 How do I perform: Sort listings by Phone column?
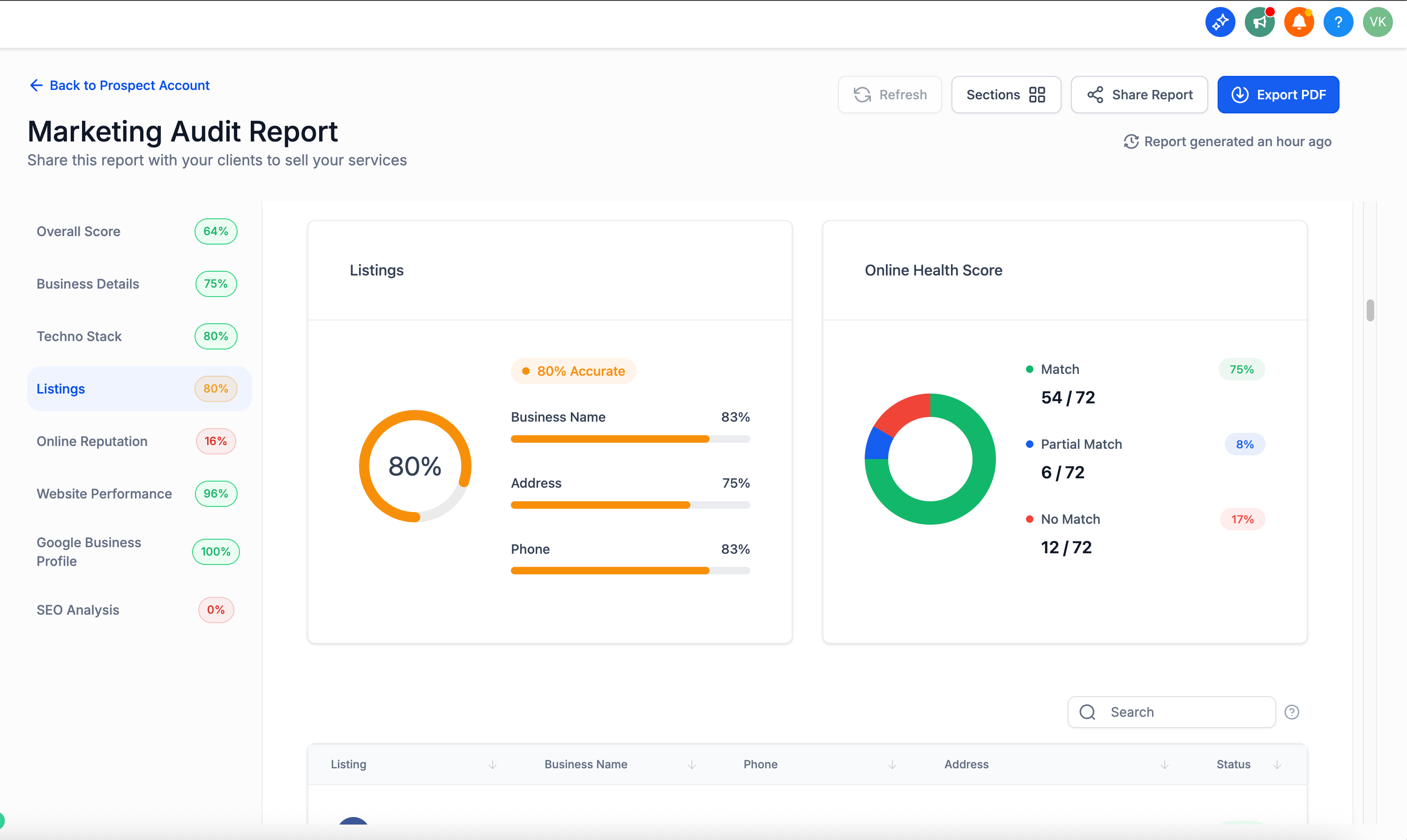click(892, 764)
